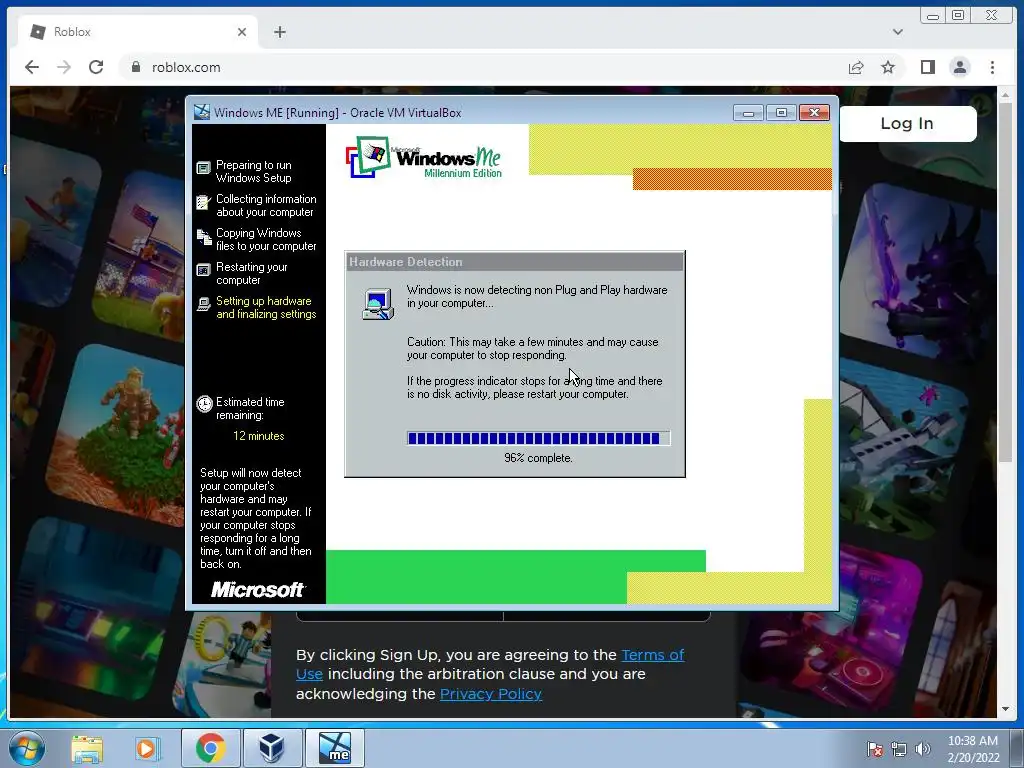Viewport: 1024px width, 768px height.
Task: Open the Chrome three-dot menu
Action: click(992, 67)
